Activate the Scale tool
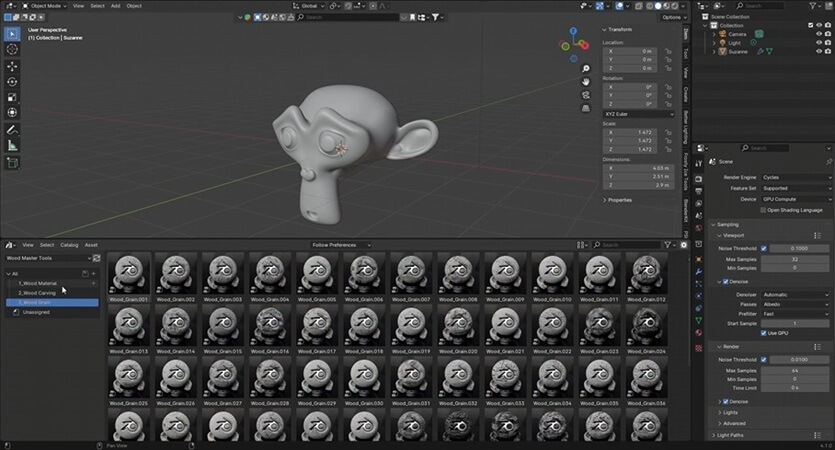This screenshot has height=450, width=835. (12, 97)
